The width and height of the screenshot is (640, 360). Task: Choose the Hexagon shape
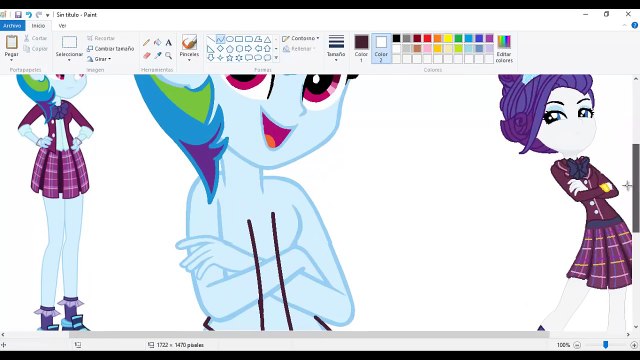tap(239, 49)
